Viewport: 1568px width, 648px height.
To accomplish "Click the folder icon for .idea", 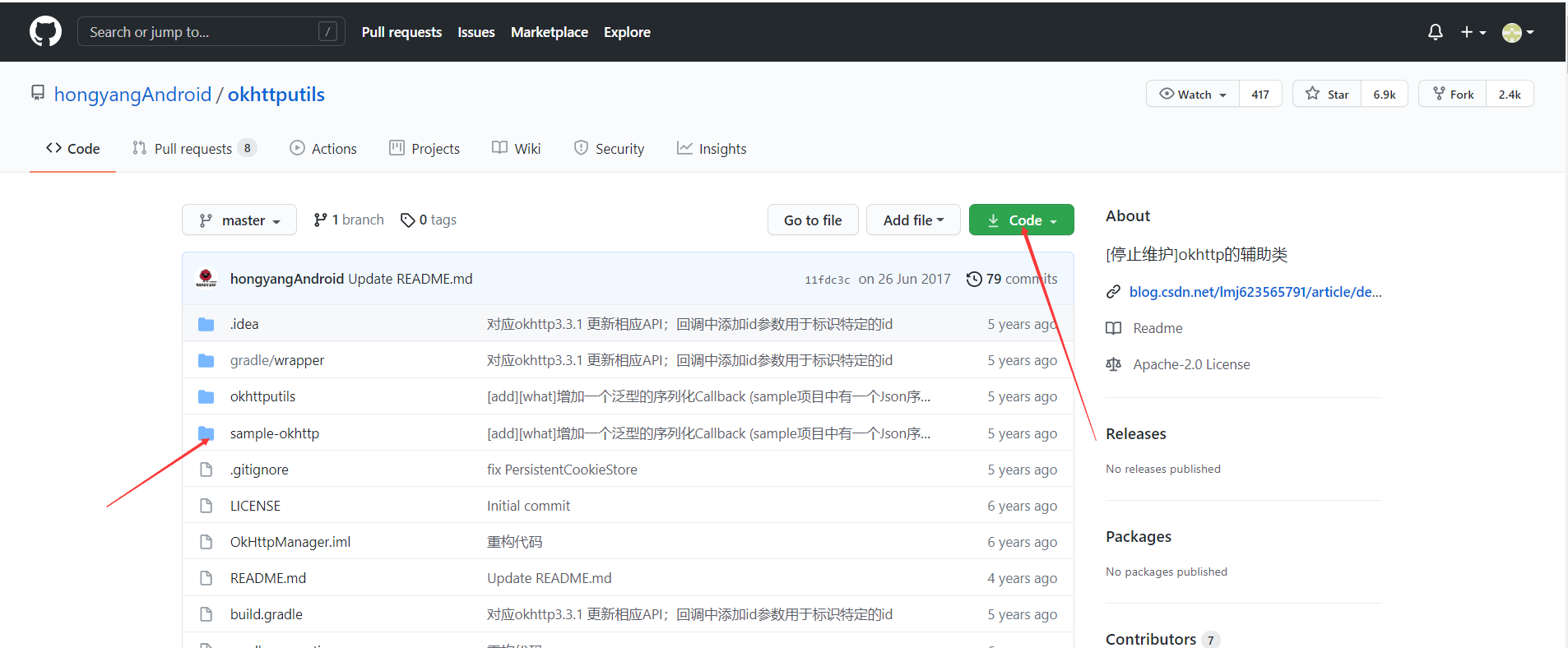I will coord(206,324).
